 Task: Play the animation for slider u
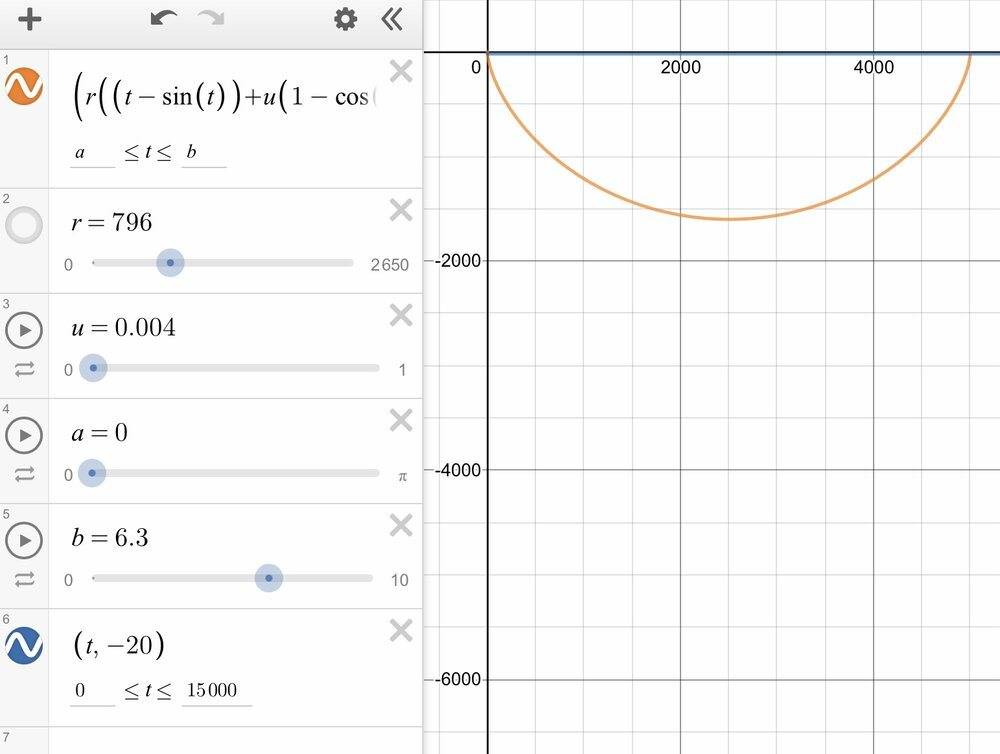point(24,330)
